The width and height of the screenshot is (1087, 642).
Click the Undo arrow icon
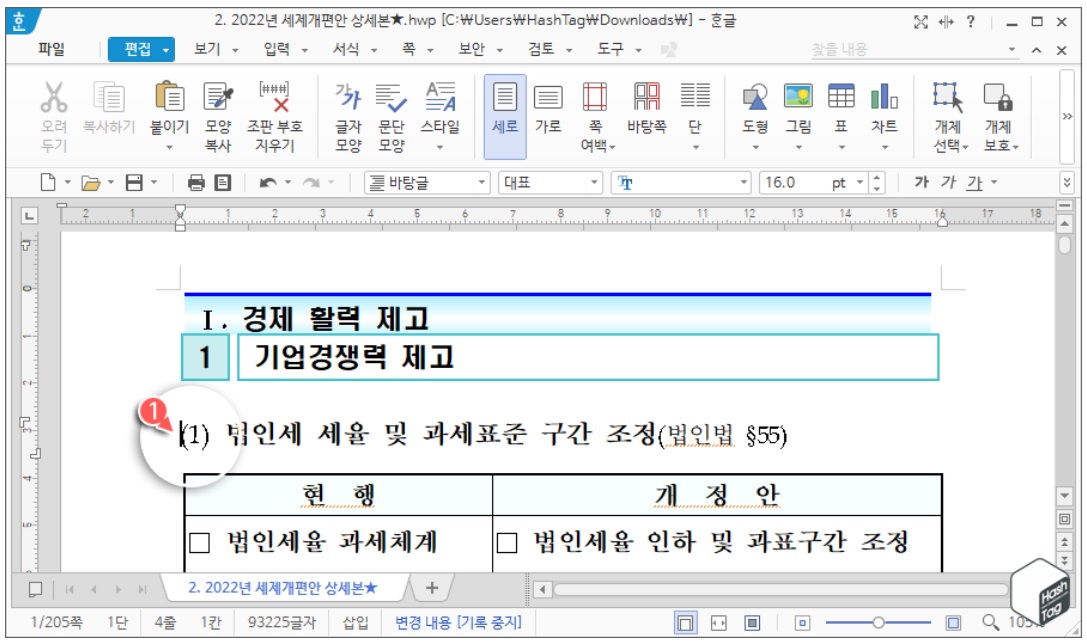point(268,182)
